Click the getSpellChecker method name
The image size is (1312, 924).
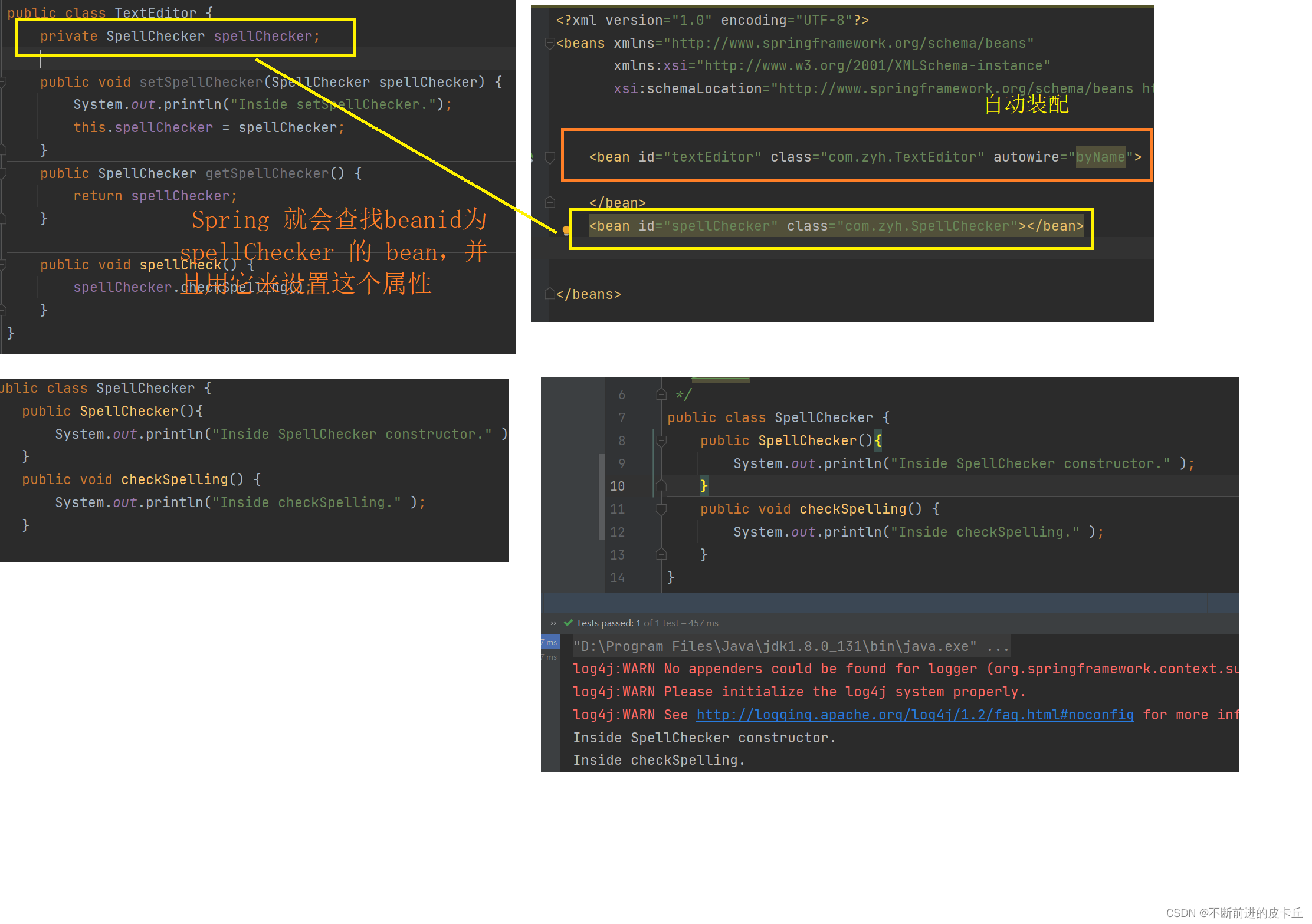(267, 173)
